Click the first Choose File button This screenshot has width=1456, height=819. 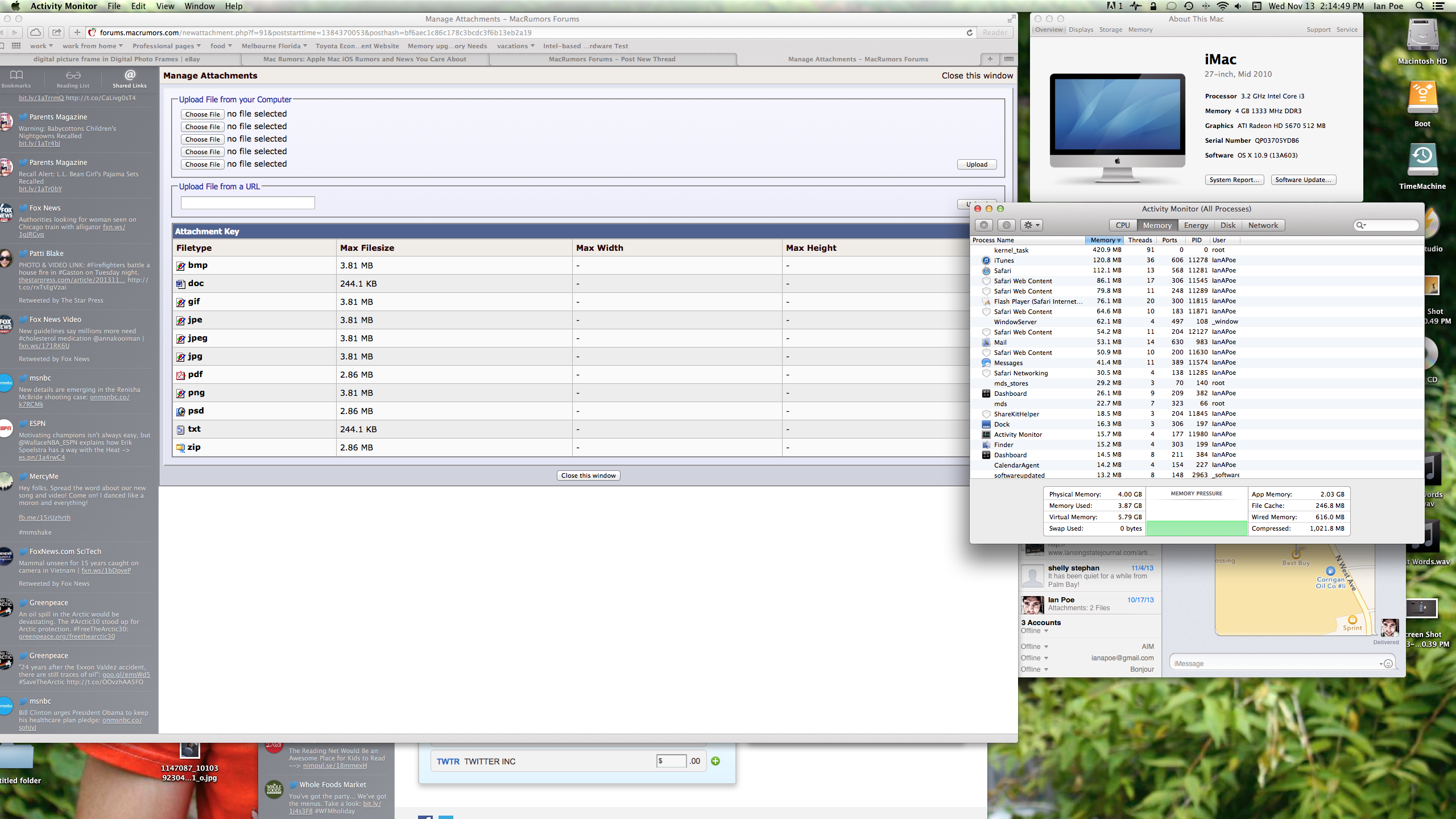[x=202, y=114]
